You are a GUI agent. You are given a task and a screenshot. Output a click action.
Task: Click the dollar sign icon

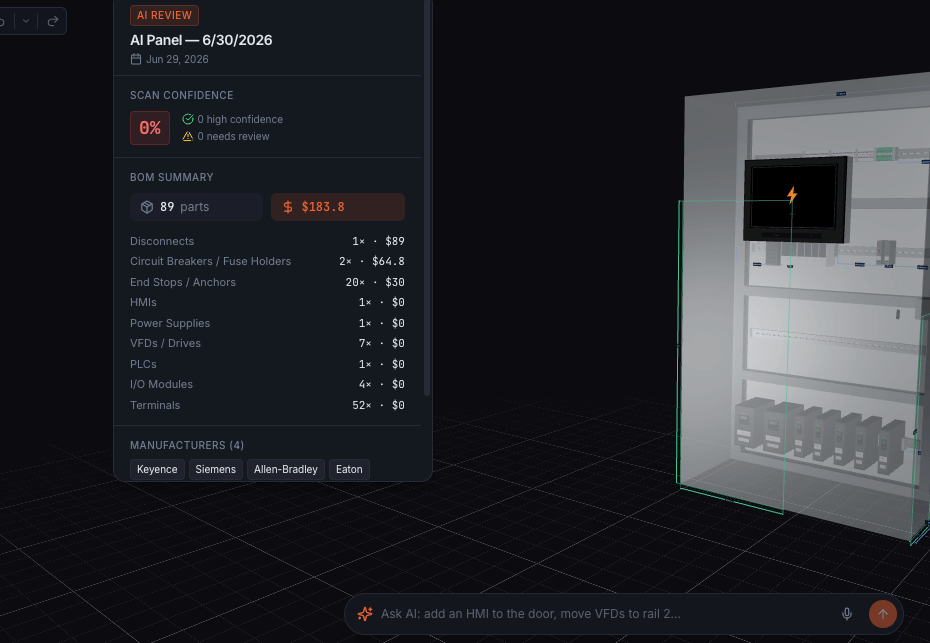coord(288,207)
